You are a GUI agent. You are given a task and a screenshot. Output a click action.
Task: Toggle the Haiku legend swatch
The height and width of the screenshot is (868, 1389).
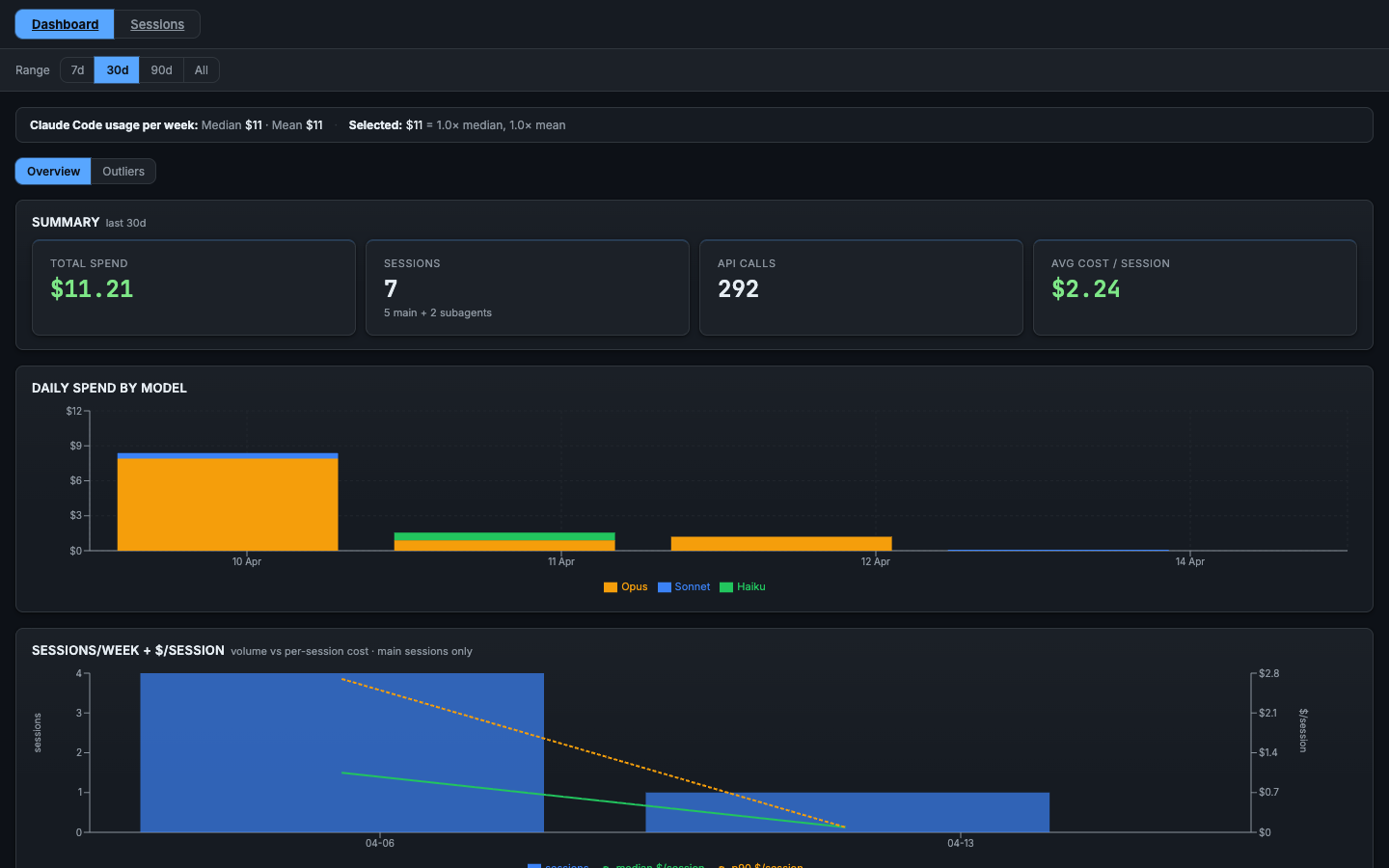(x=726, y=587)
